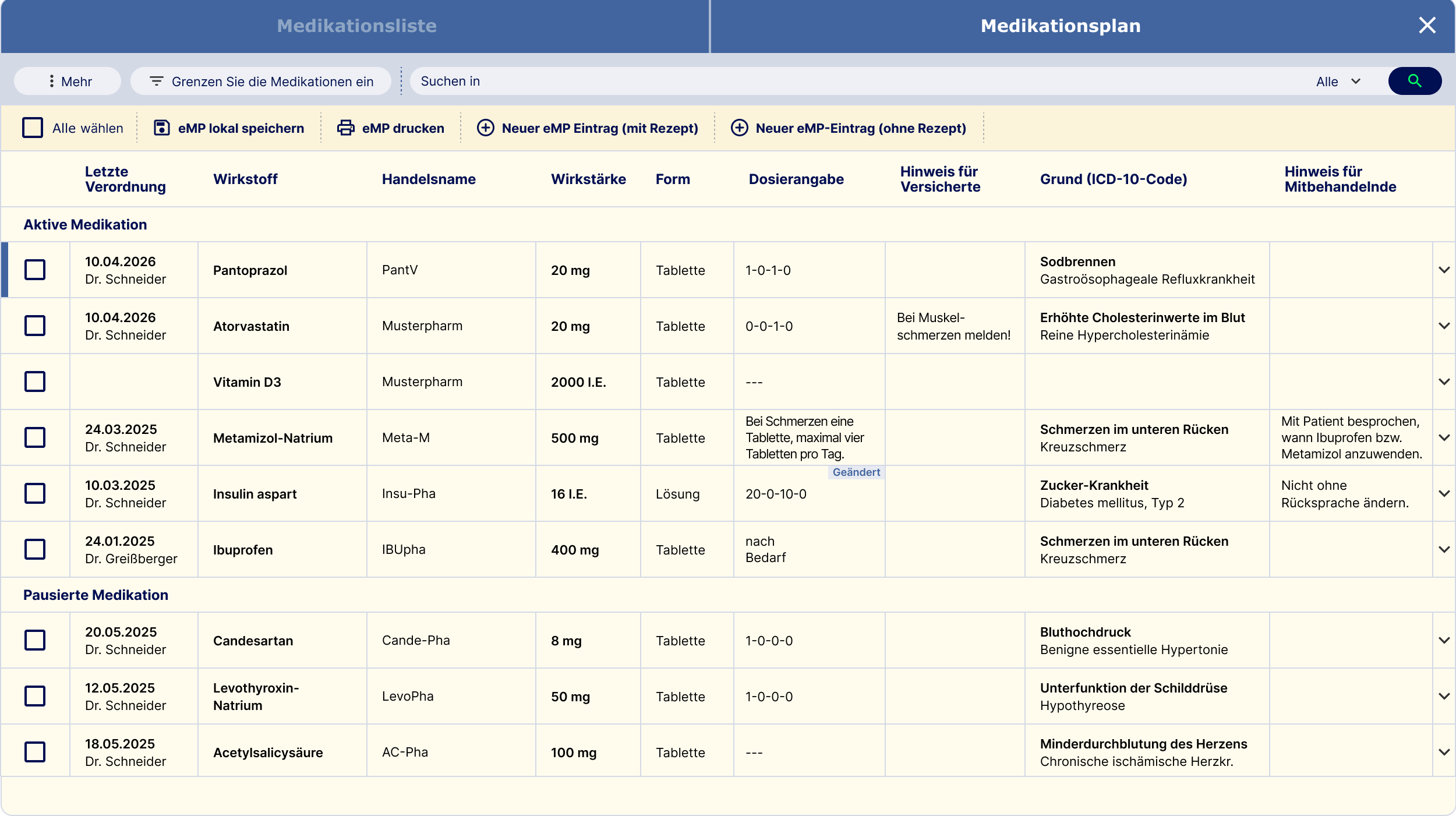The height and width of the screenshot is (816, 1456).
Task: Open the filter icon beside 'Grenzen Sie die Medikationen ein'
Action: [156, 81]
